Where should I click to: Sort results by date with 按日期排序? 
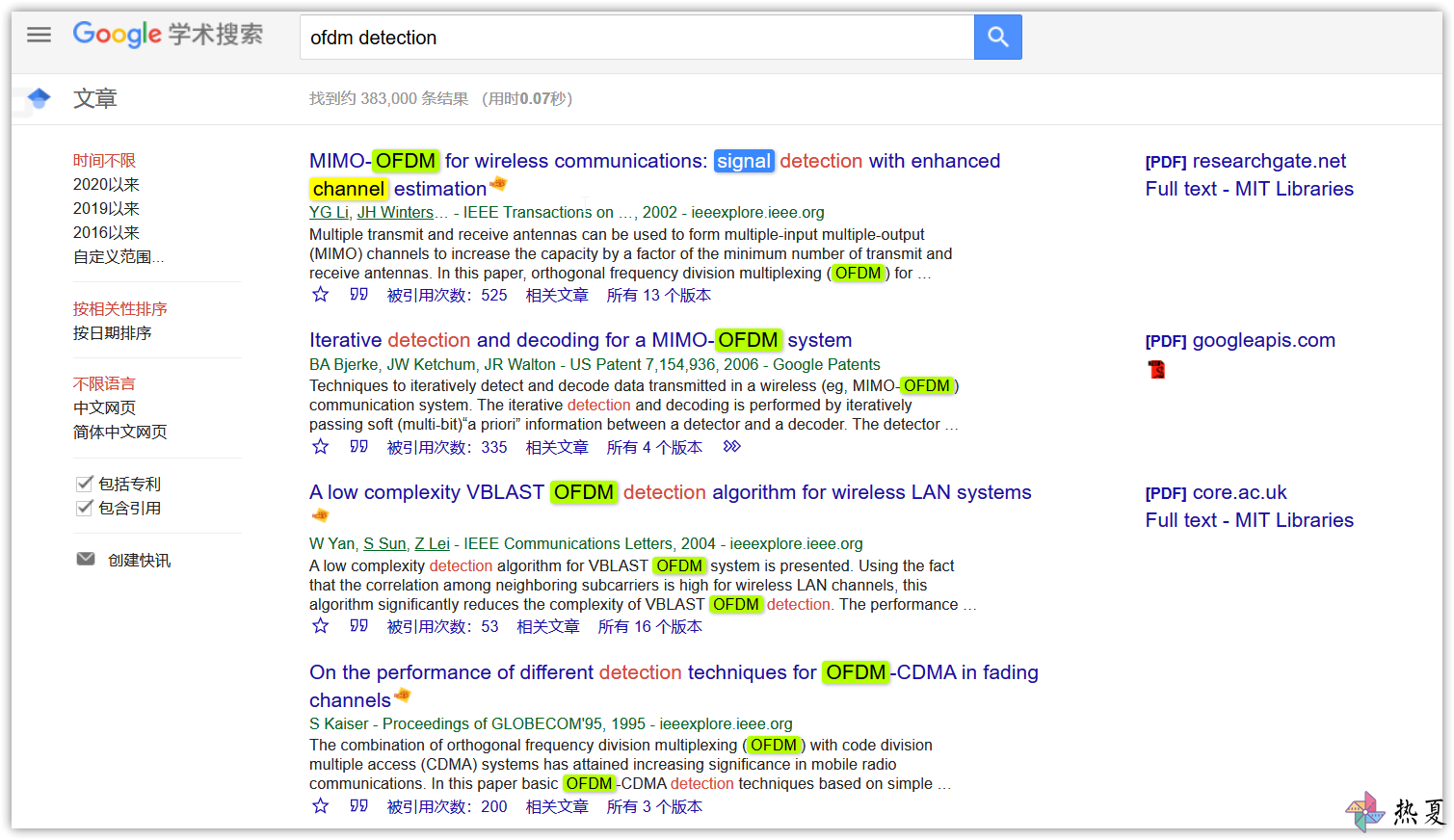pyautogui.click(x=112, y=332)
